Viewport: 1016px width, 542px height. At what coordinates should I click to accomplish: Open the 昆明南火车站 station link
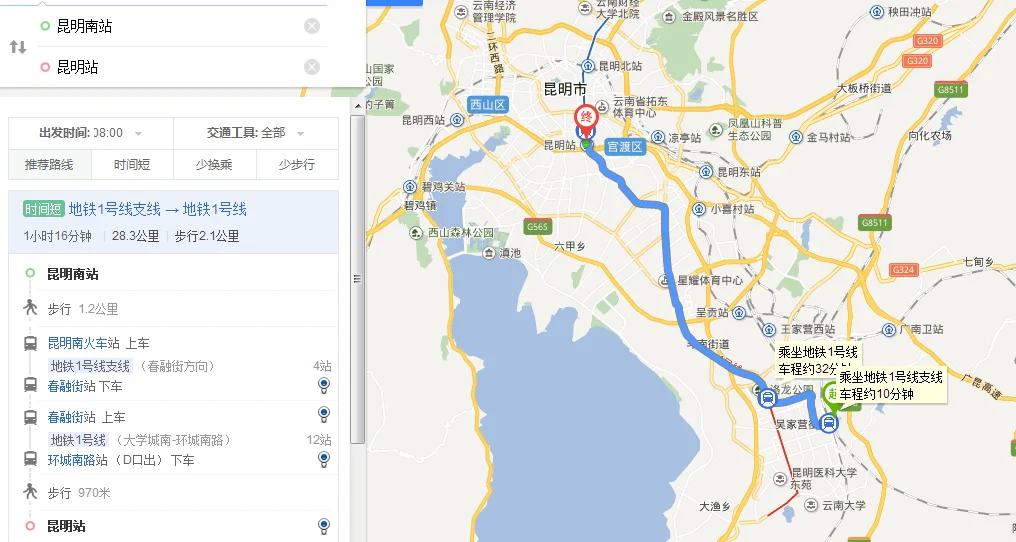(x=84, y=343)
